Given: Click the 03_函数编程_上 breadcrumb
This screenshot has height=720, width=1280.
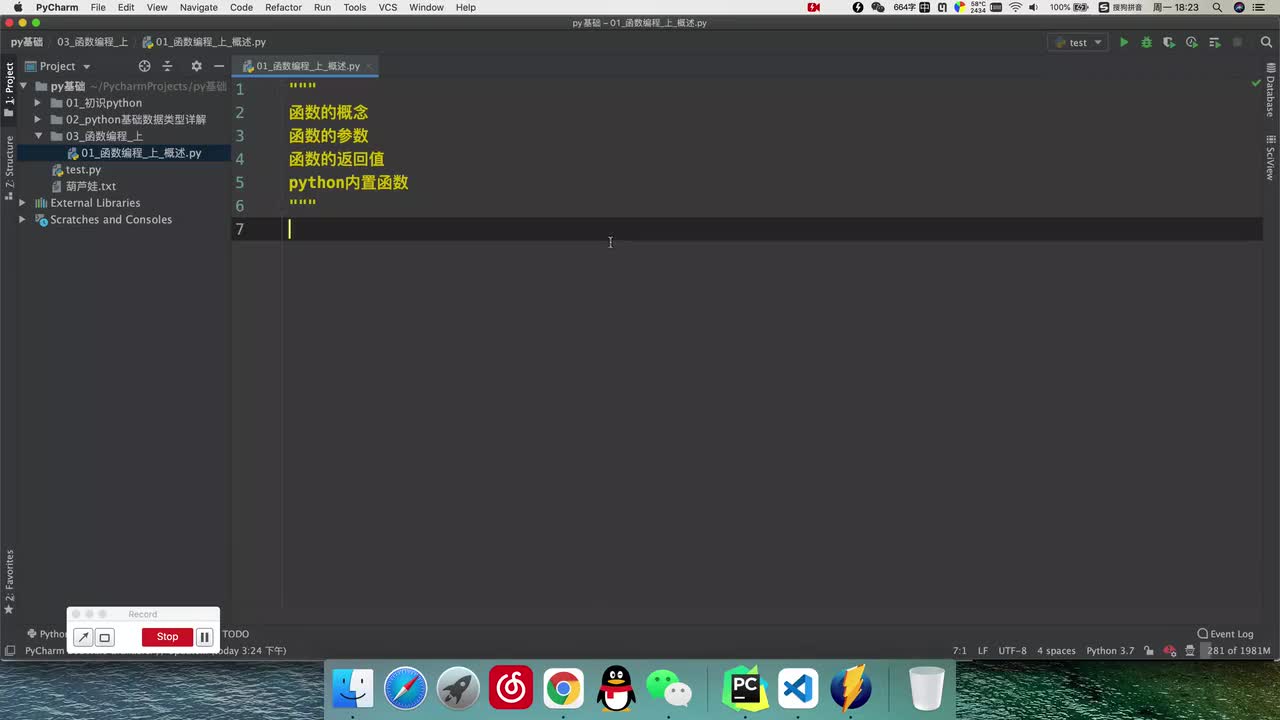Looking at the screenshot, I should coord(92,42).
